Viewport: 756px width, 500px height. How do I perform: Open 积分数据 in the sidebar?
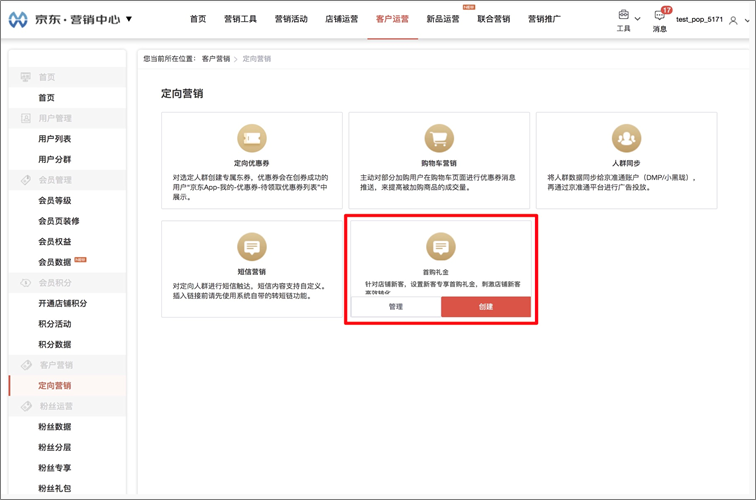coord(54,344)
